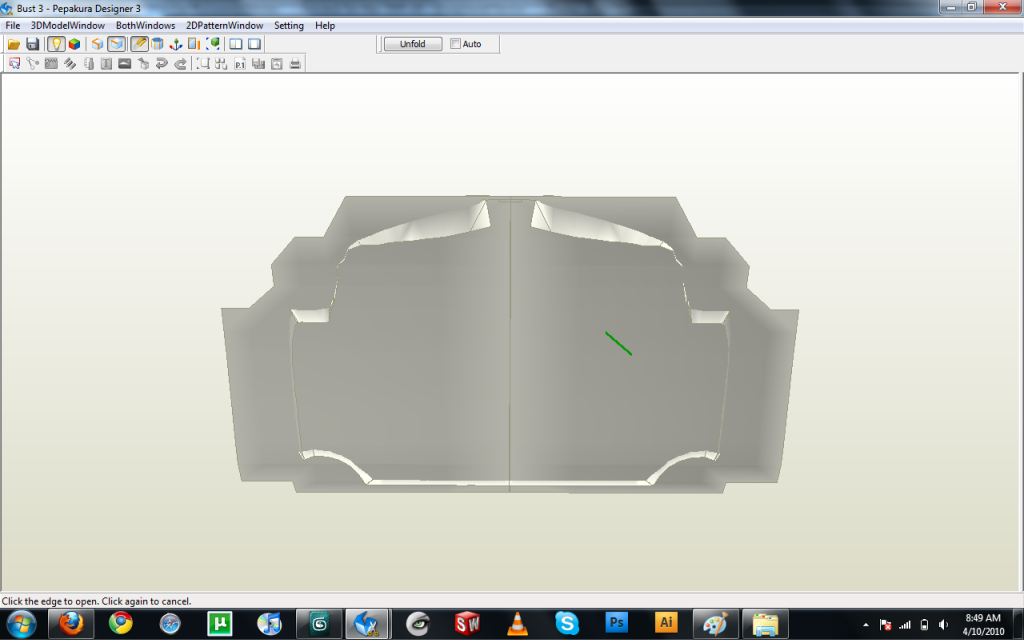Toggle the colored cube texture display icon
The width and height of the screenshot is (1024, 643).
[x=74, y=44]
